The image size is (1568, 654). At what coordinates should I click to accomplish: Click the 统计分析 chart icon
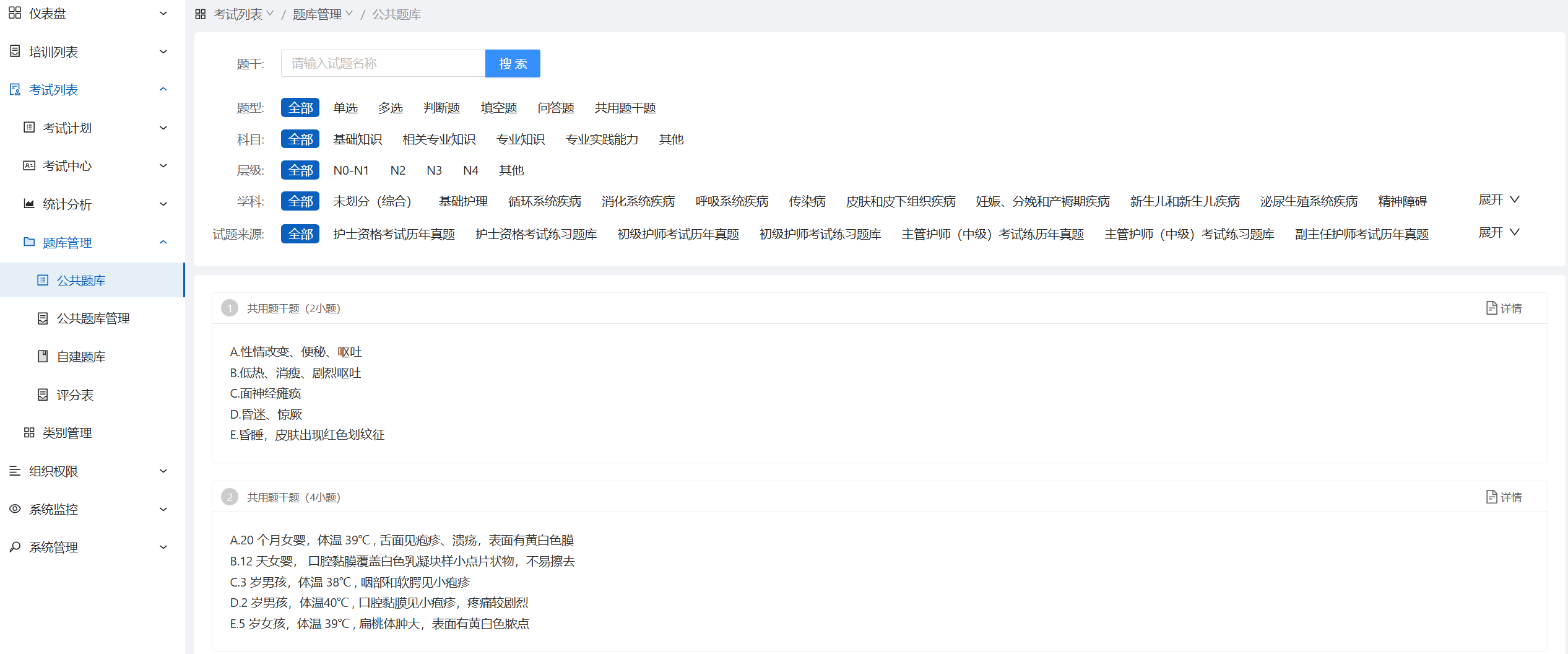[x=28, y=204]
